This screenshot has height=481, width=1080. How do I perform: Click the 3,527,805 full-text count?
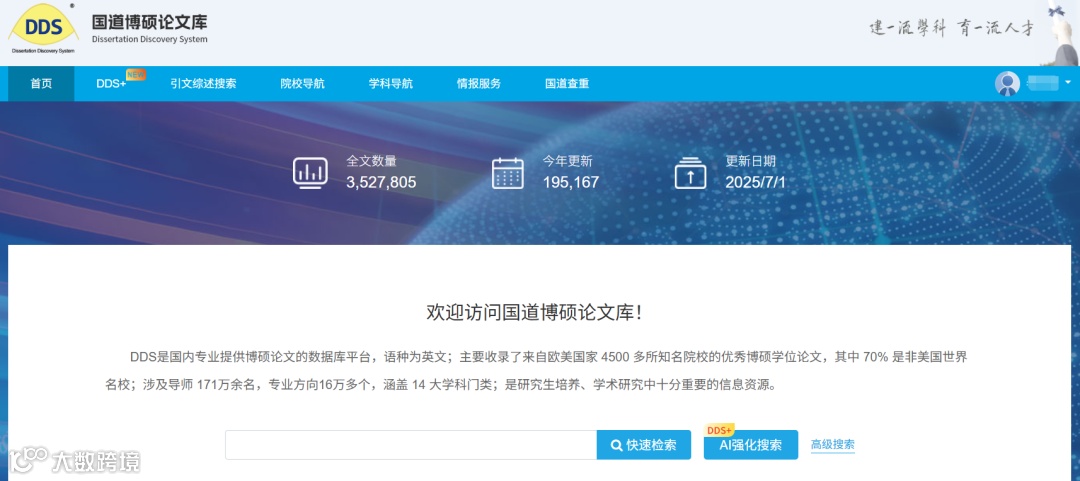tap(381, 183)
